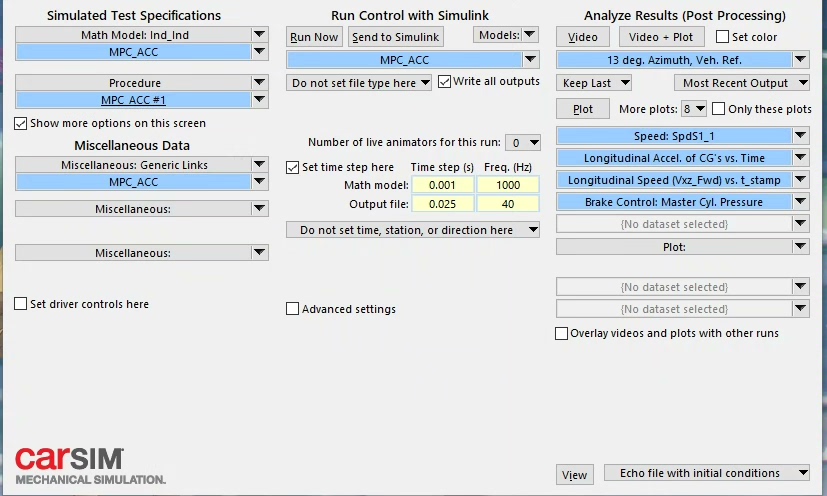Open Do not set file type here dropdown
Viewport: 827px width, 496px height.
[x=359, y=83]
